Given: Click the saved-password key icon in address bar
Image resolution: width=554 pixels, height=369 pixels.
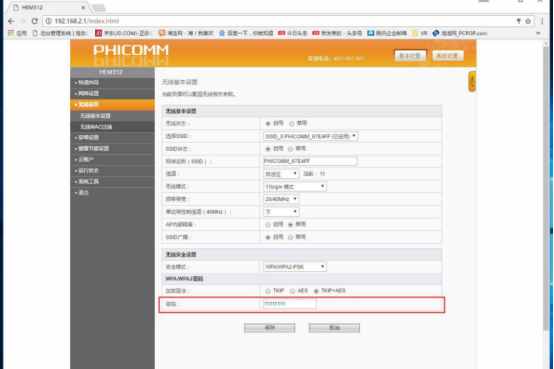Looking at the screenshot, I should (518, 21).
